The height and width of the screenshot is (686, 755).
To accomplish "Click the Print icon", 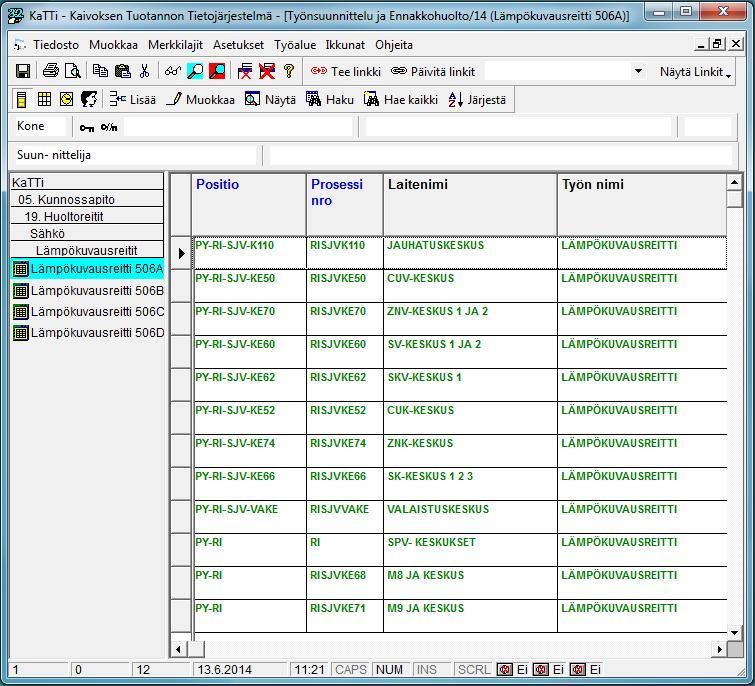I will pos(51,71).
